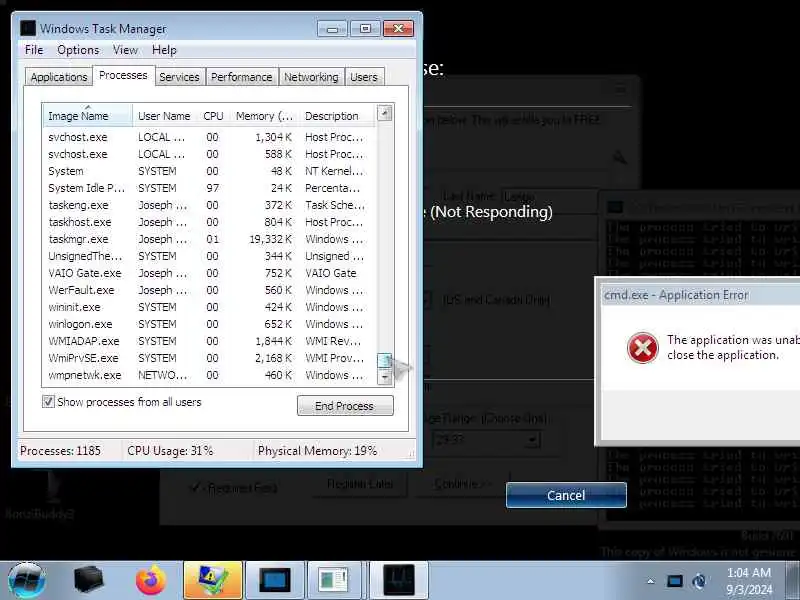Sort by the User Name column header
The height and width of the screenshot is (600, 800).
pyautogui.click(x=164, y=116)
